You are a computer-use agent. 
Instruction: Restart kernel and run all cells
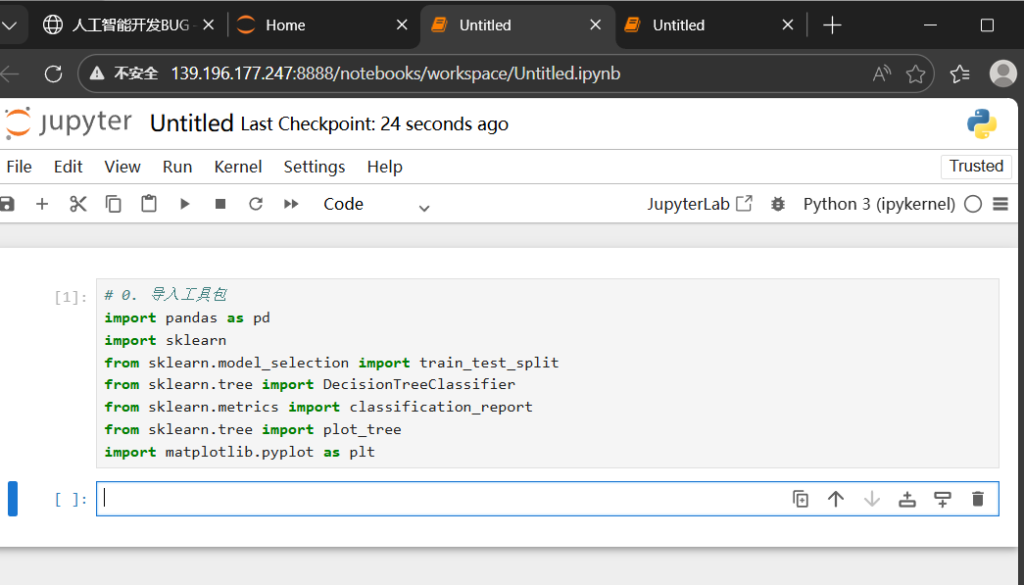point(291,204)
